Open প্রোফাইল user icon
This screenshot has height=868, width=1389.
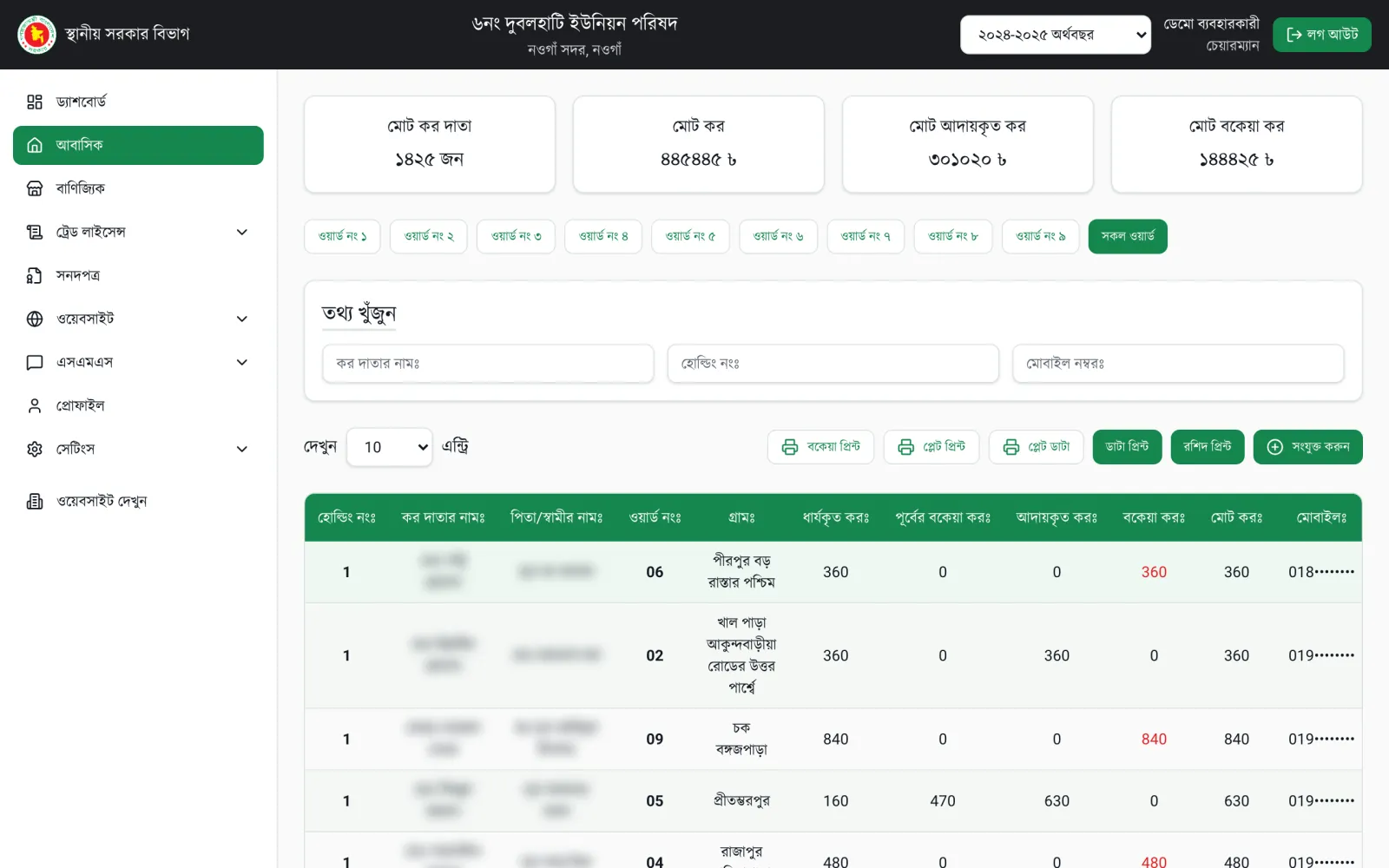point(35,405)
